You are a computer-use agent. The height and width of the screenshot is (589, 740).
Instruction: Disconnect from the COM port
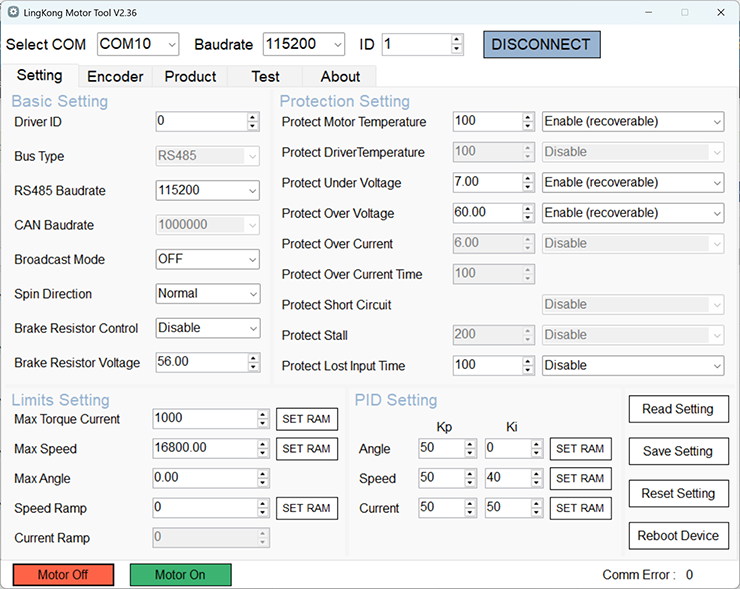[541, 45]
